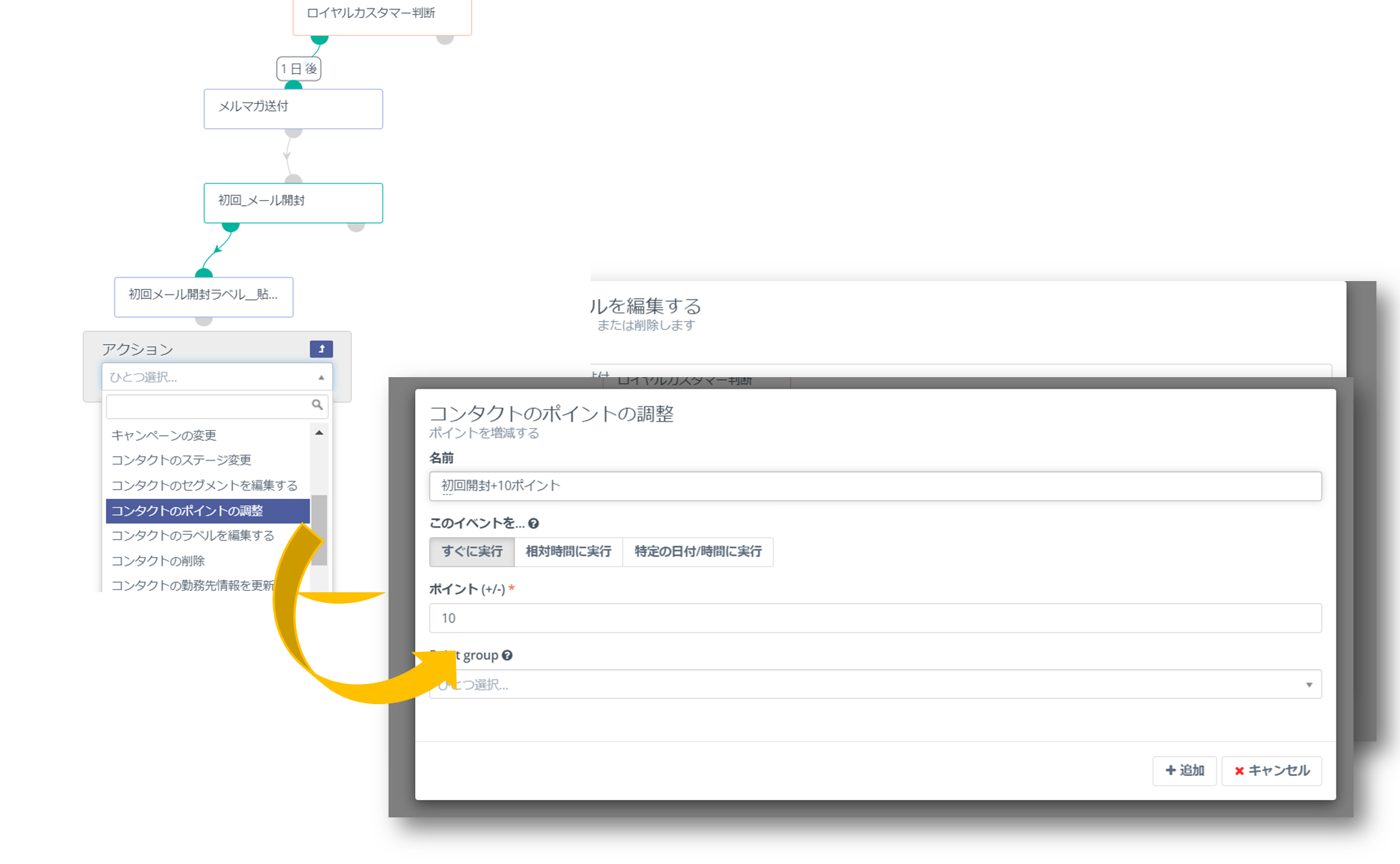Click the blue action panel return icon
This screenshot has width=1400, height=864.
point(321,349)
